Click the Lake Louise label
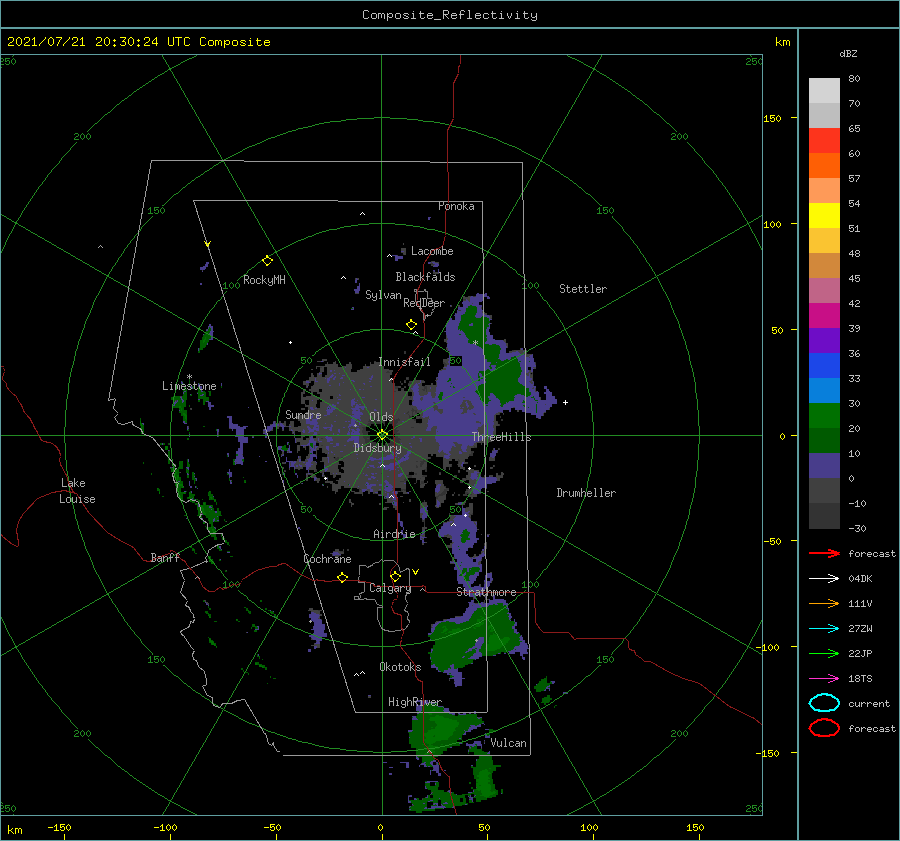The image size is (900, 841). [x=77, y=491]
